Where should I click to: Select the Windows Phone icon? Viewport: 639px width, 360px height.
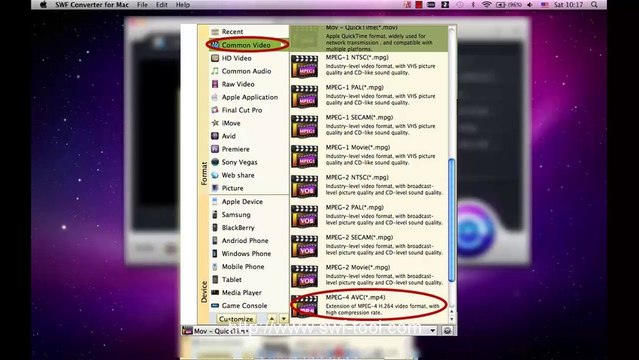215,254
